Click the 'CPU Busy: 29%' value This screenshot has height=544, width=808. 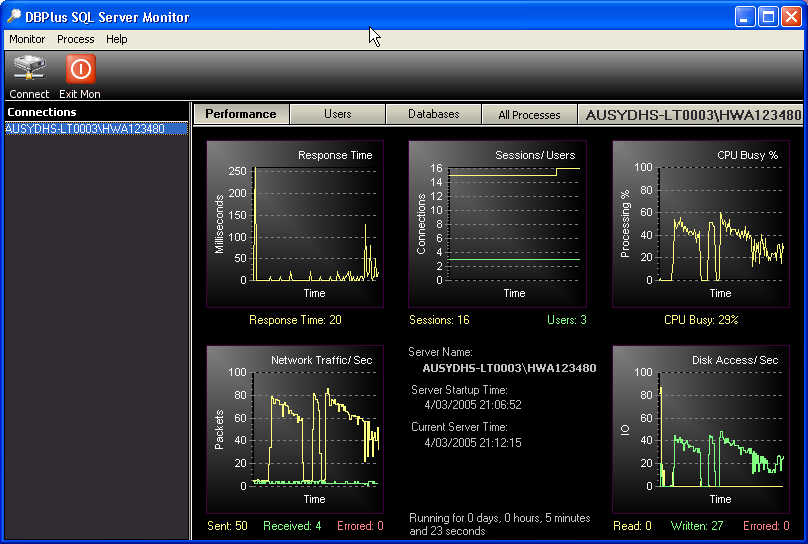click(701, 320)
